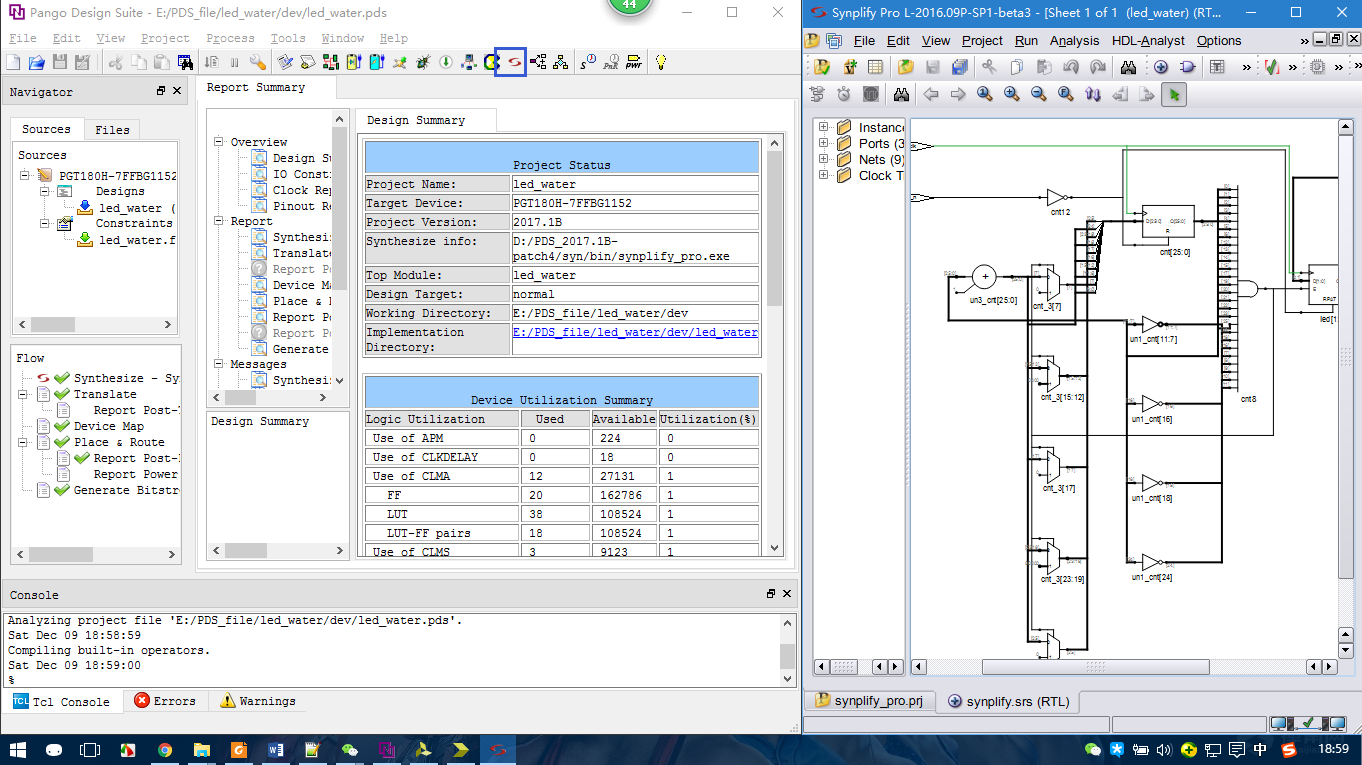Click the binoculars find icon in Synplify
The width and height of the screenshot is (1362, 765).
pyautogui.click(x=901, y=94)
